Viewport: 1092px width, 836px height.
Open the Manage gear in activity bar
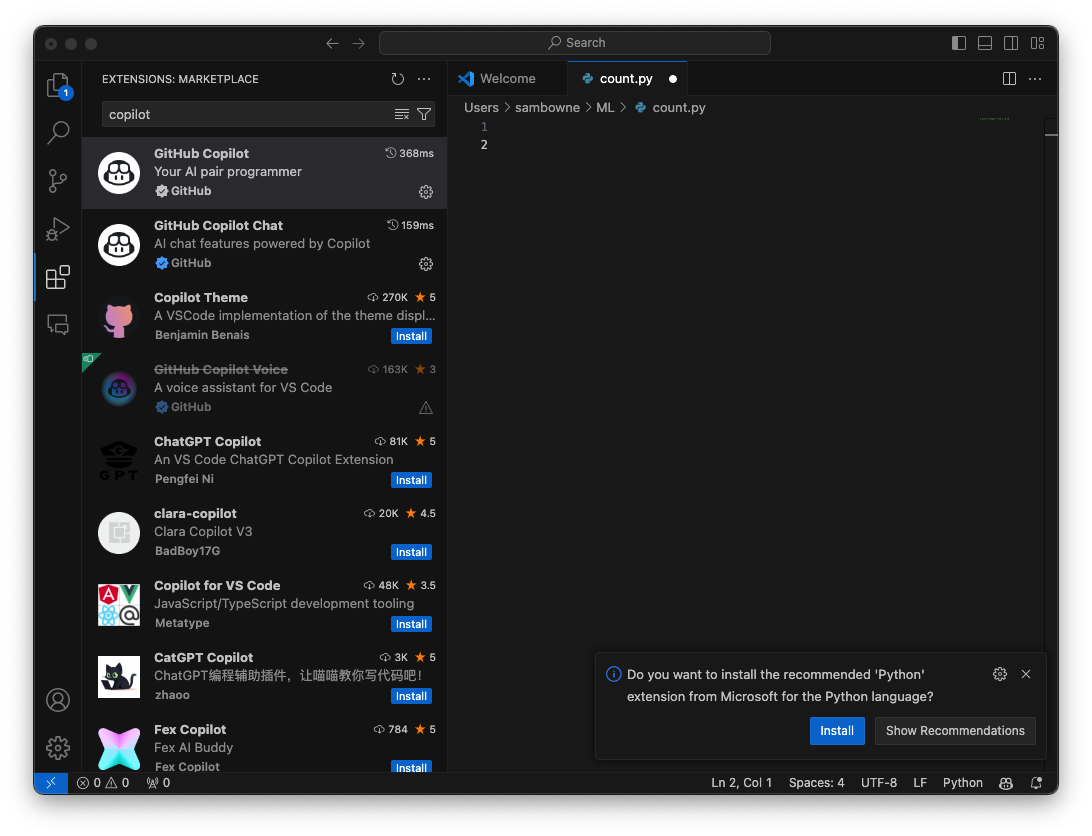[58, 748]
